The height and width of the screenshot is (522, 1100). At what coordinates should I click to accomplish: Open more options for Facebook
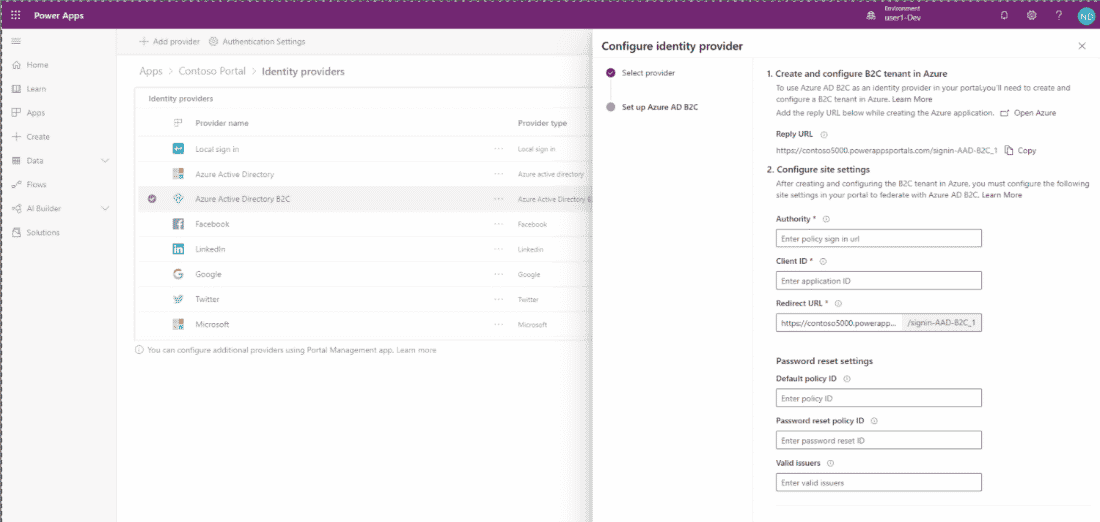coord(498,224)
